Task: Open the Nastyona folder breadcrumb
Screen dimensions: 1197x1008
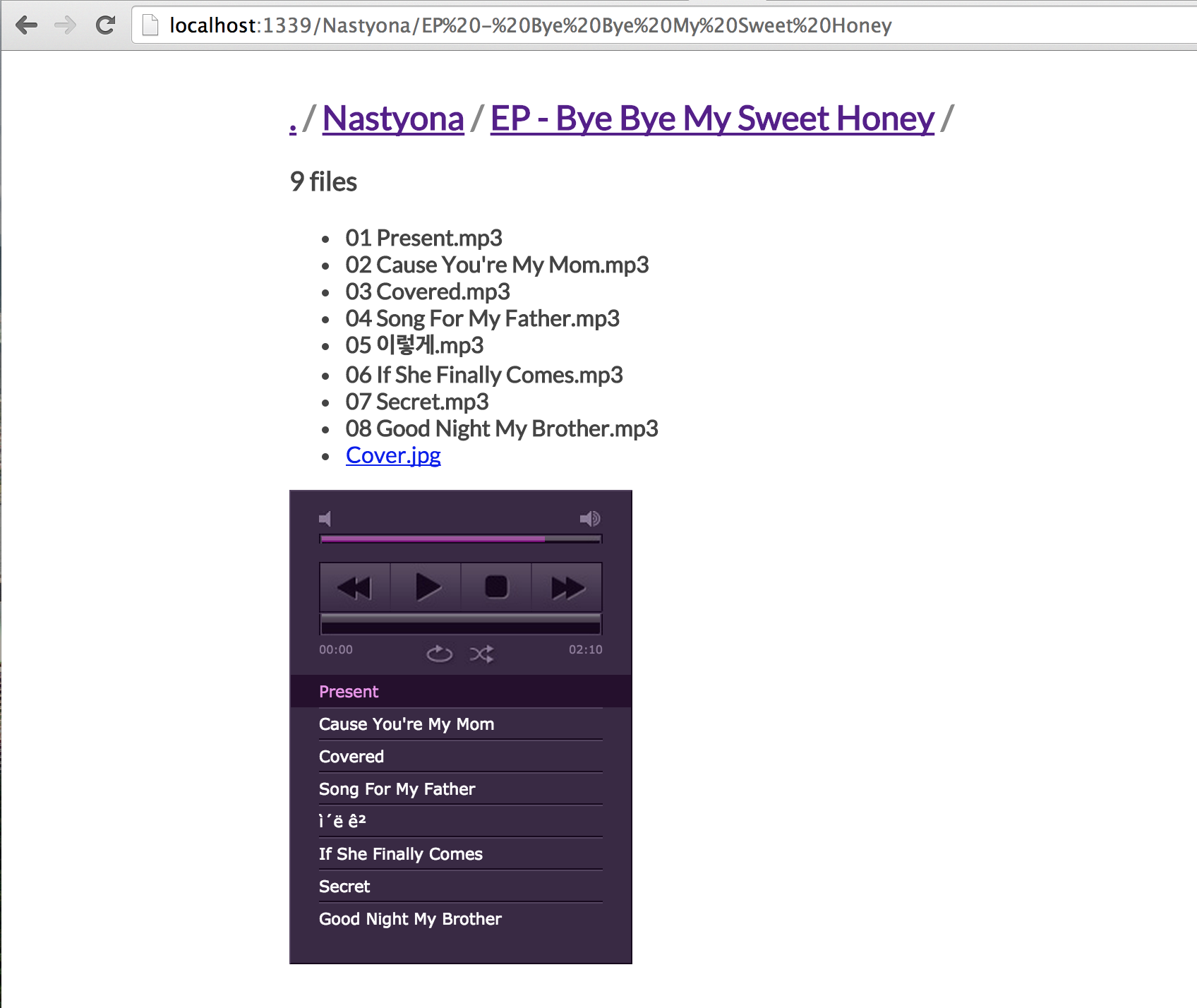Action: (392, 118)
